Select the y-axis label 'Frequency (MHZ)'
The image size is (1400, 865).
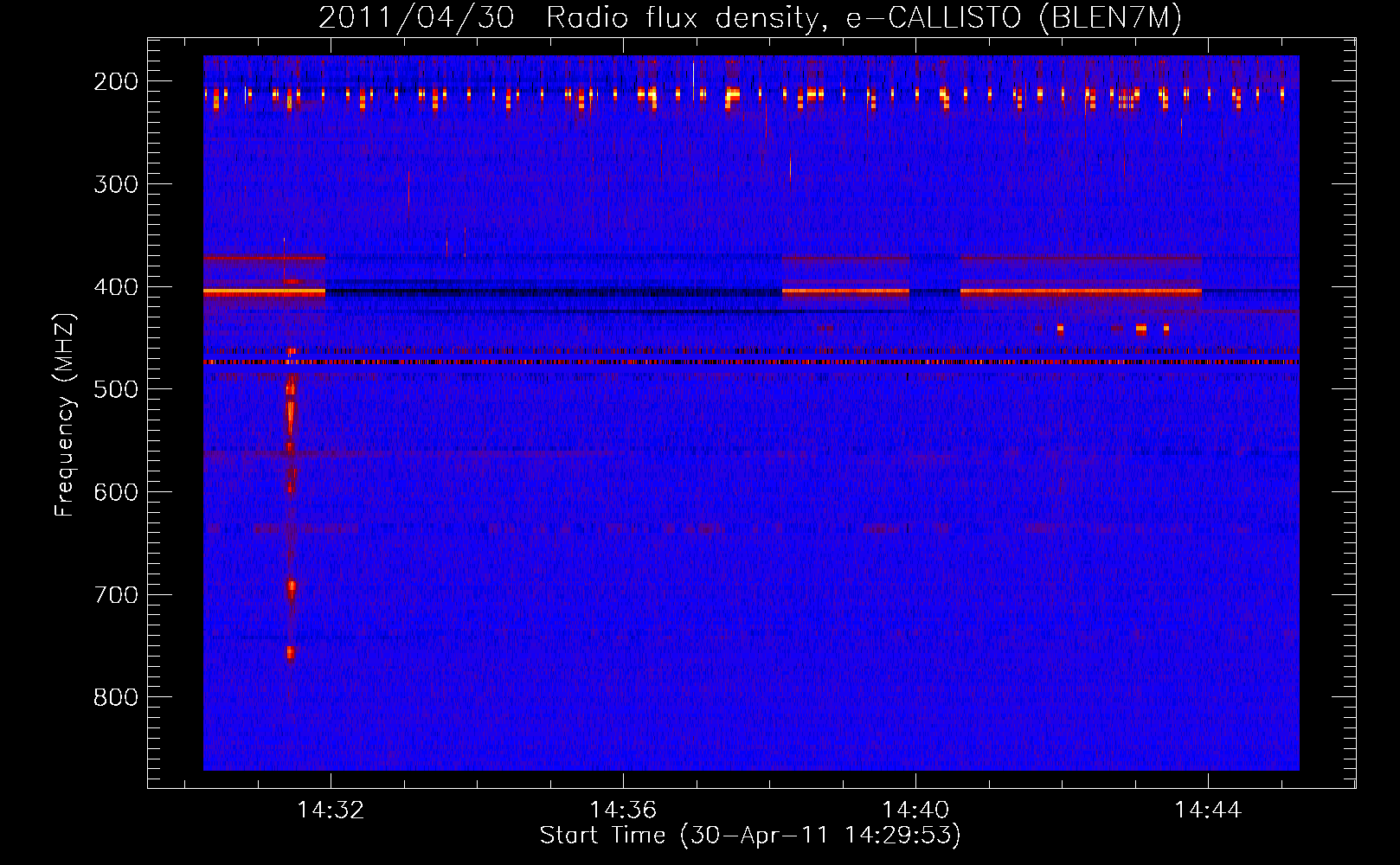pyautogui.click(x=65, y=414)
